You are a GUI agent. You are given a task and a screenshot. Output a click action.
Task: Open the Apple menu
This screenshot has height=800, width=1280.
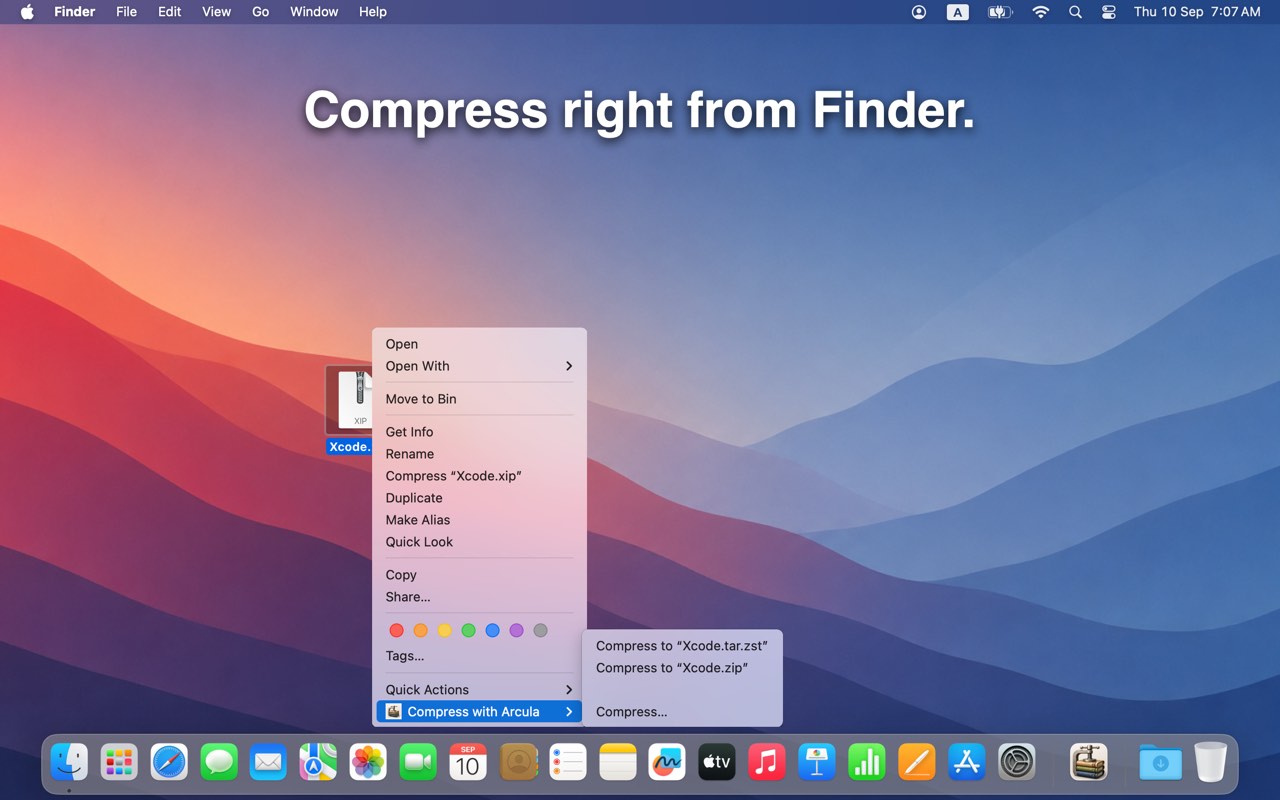27,12
